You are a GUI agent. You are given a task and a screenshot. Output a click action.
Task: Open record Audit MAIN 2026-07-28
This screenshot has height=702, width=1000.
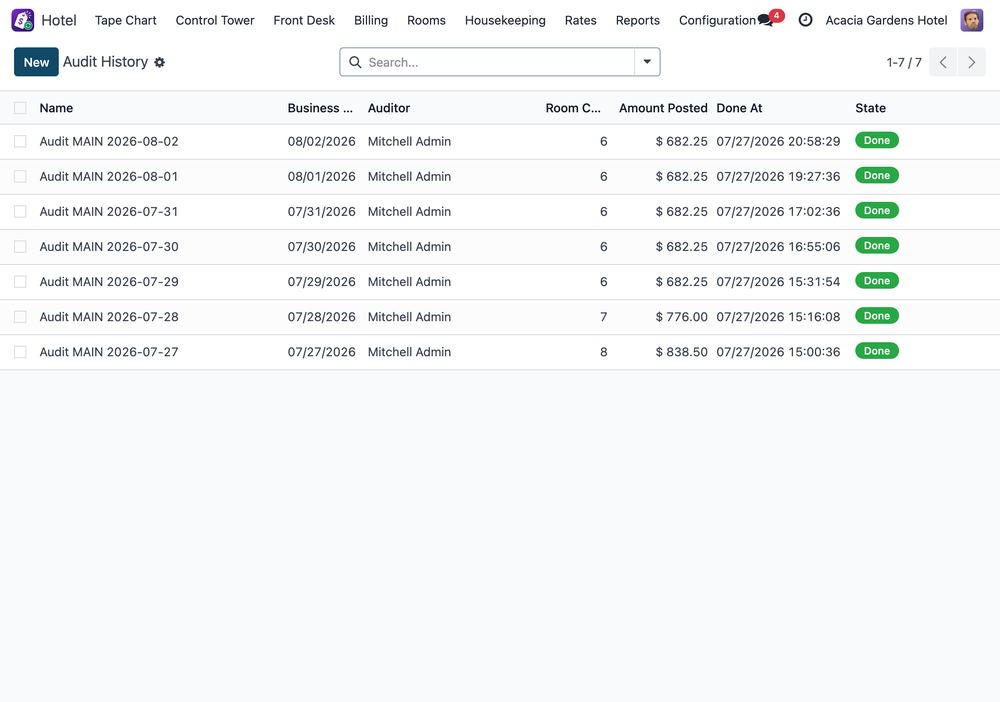pos(109,317)
